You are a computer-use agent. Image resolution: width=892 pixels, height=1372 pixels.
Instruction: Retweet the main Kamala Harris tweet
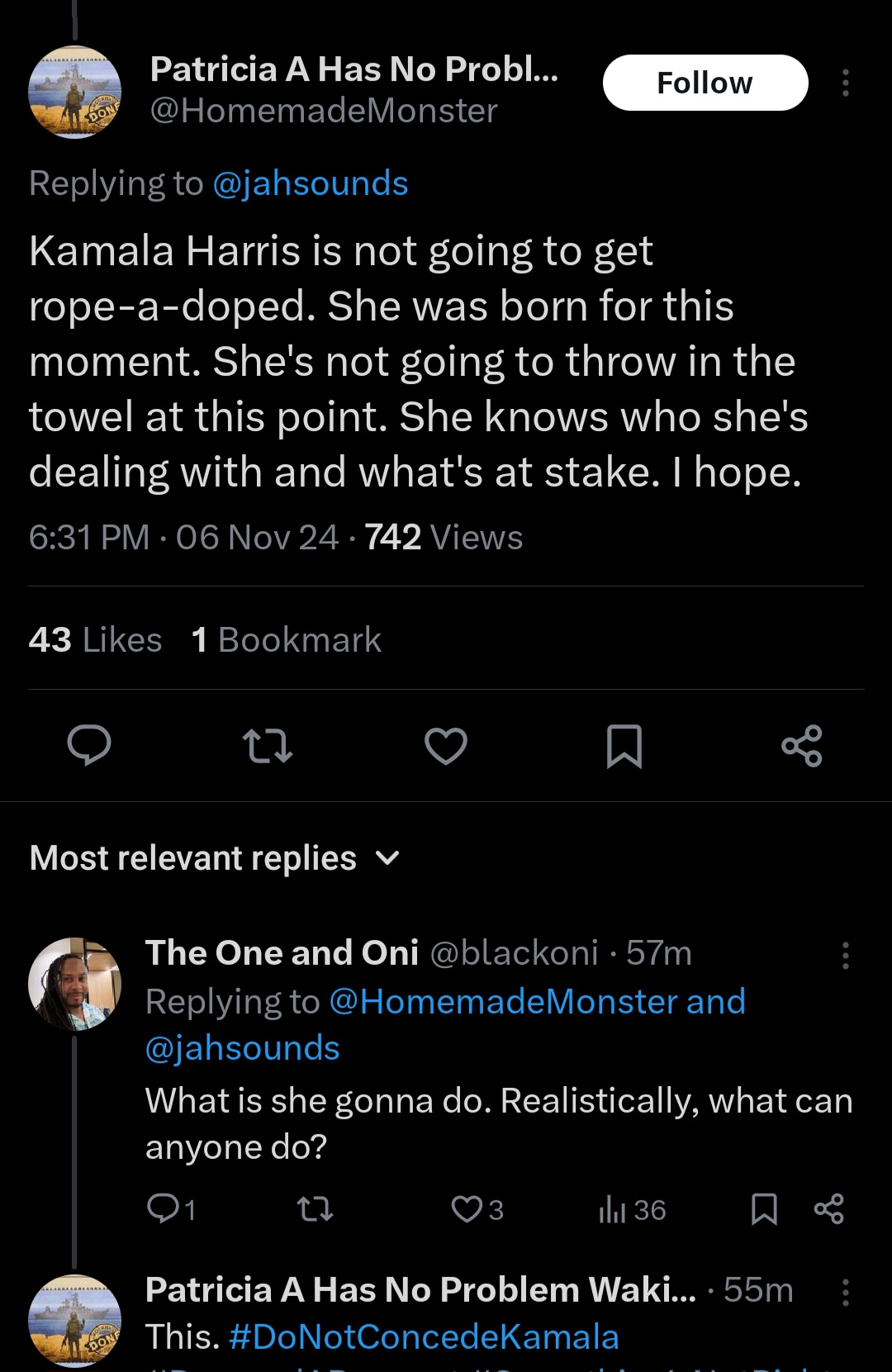pyautogui.click(x=268, y=745)
